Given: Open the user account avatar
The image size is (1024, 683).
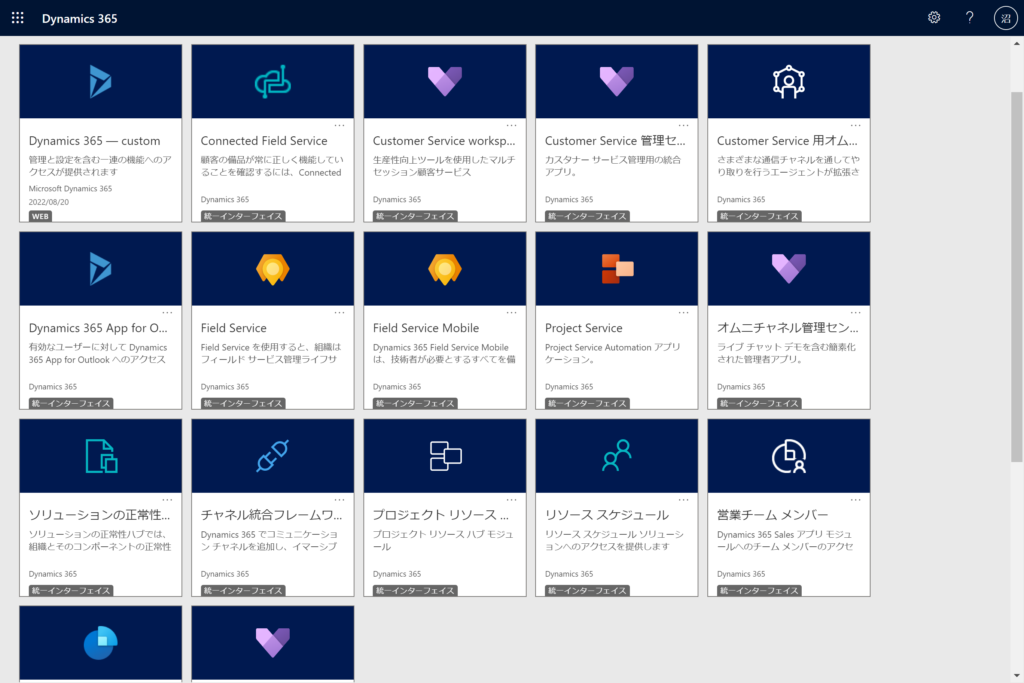Looking at the screenshot, I should 1005,18.
